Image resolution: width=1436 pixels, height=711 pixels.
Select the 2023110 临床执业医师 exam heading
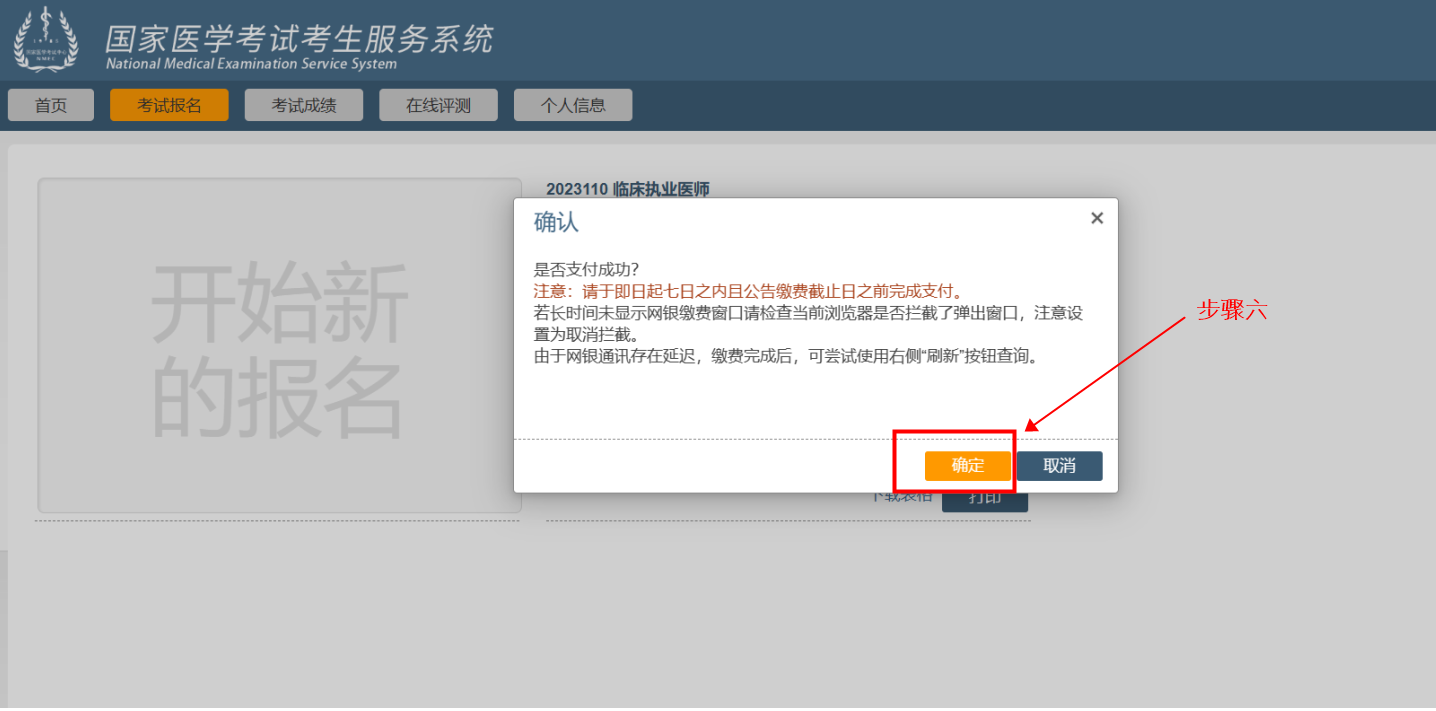(628, 189)
